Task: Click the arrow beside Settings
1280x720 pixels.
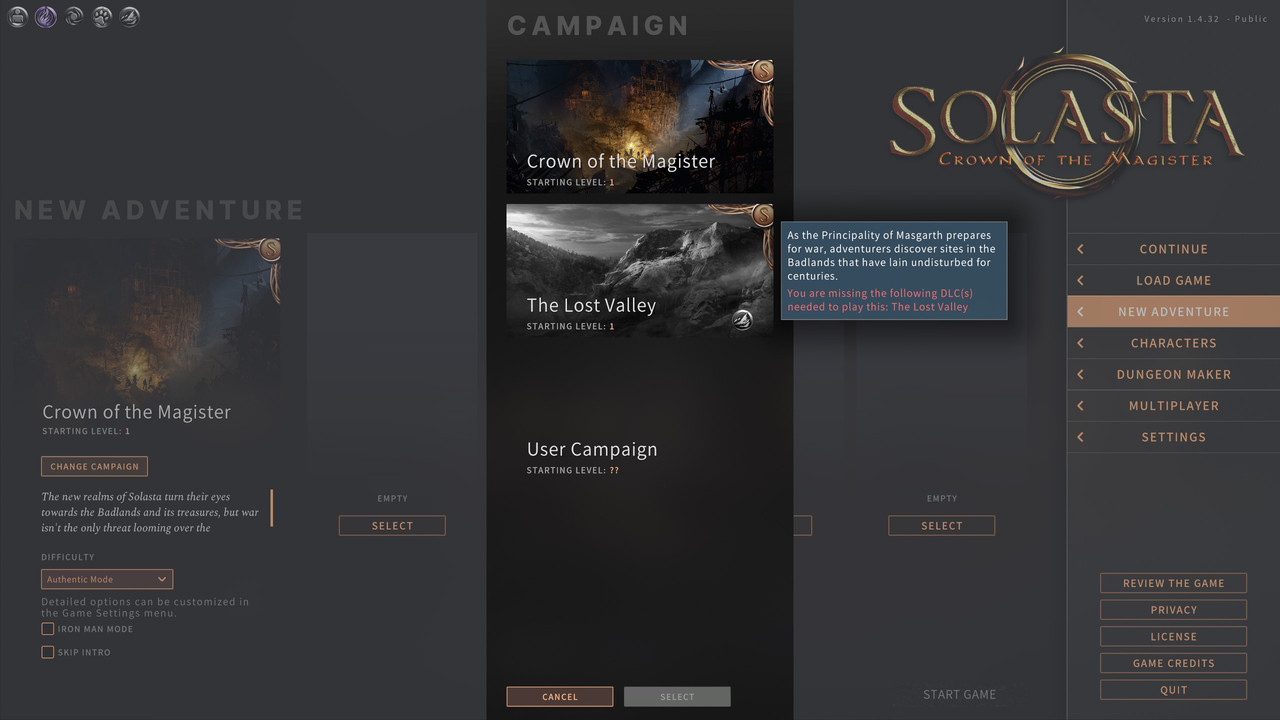Action: pos(1080,437)
